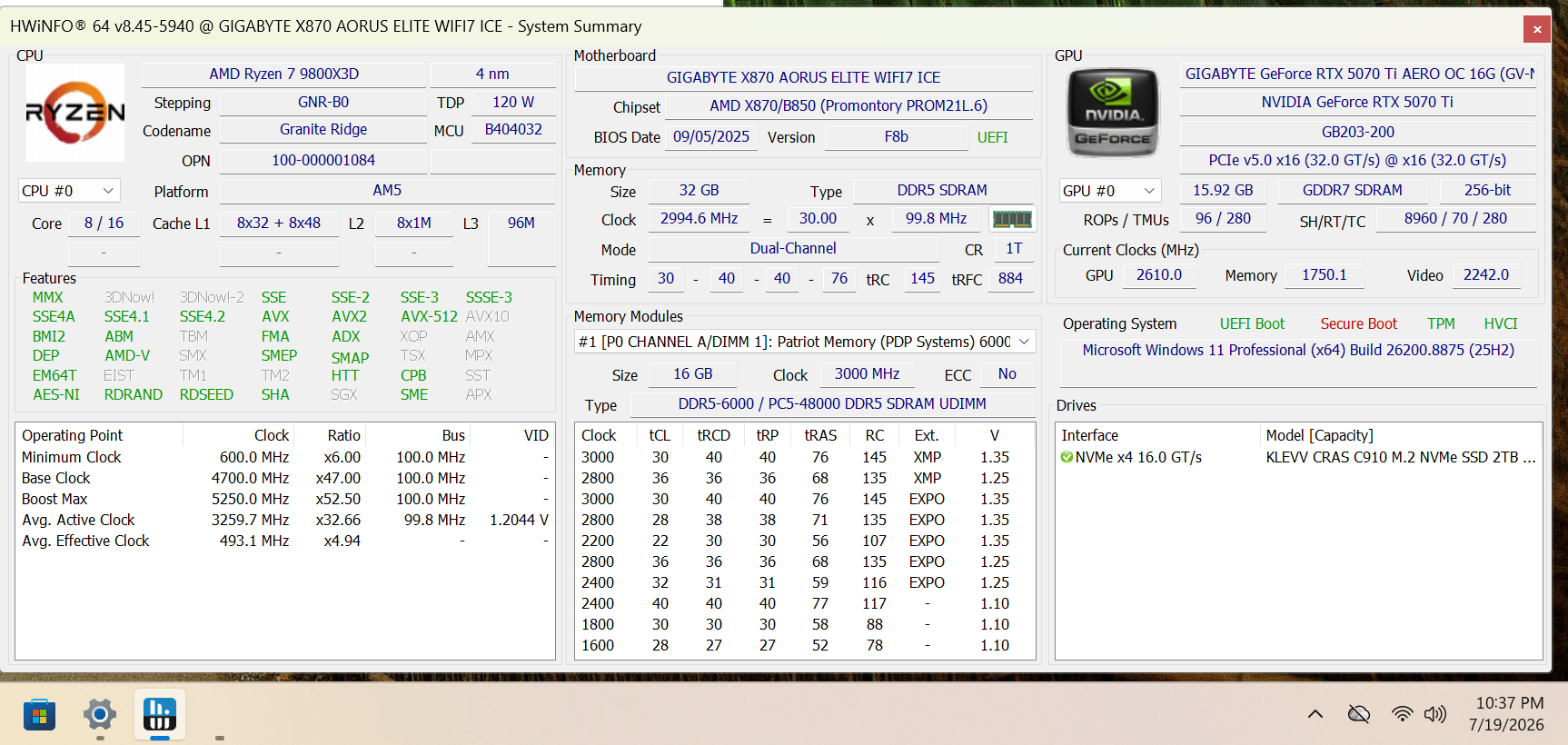
Task: Click the AMD Ryzen 7 9800X3D field
Action: (x=284, y=74)
